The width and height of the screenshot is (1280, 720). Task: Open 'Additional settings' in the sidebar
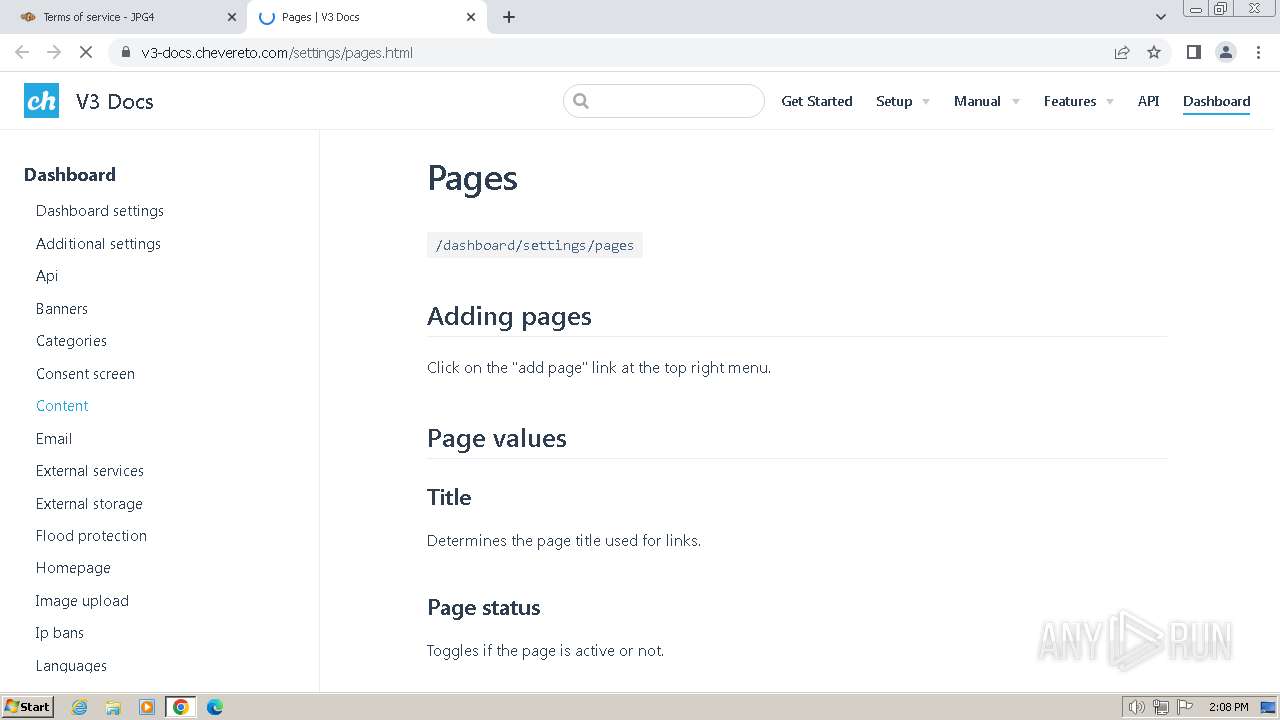pyautogui.click(x=98, y=244)
